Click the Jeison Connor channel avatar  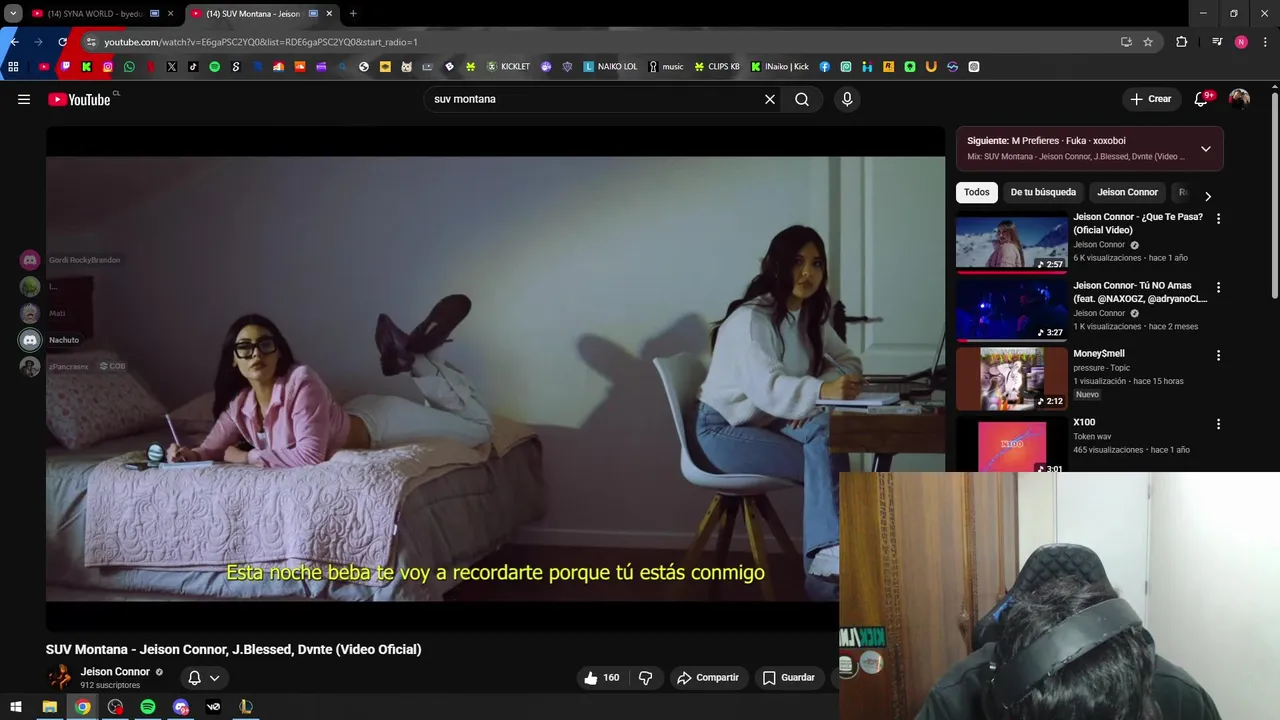pos(61,677)
